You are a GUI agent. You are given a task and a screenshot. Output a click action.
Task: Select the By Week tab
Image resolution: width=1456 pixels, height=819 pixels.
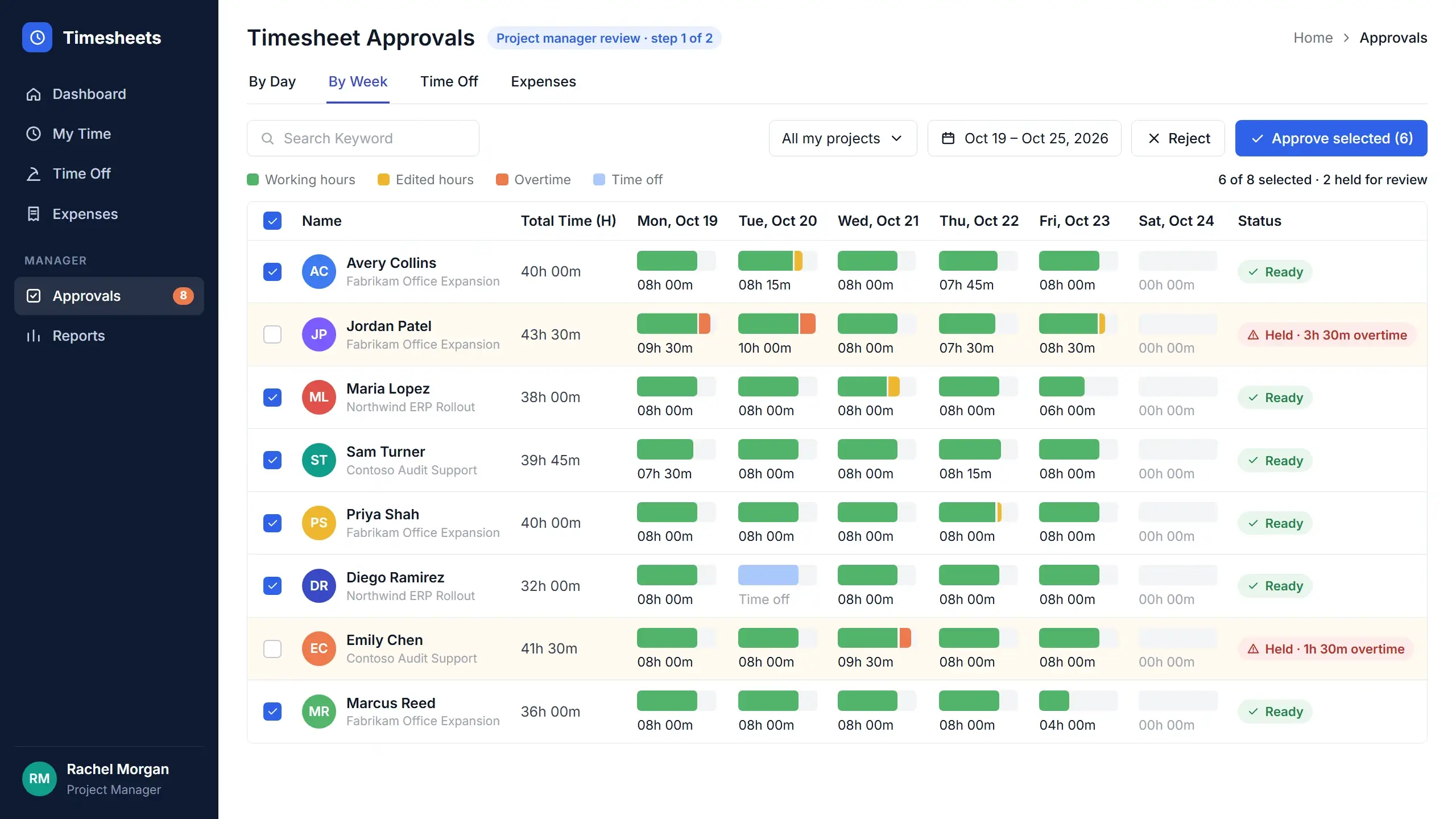click(x=358, y=82)
